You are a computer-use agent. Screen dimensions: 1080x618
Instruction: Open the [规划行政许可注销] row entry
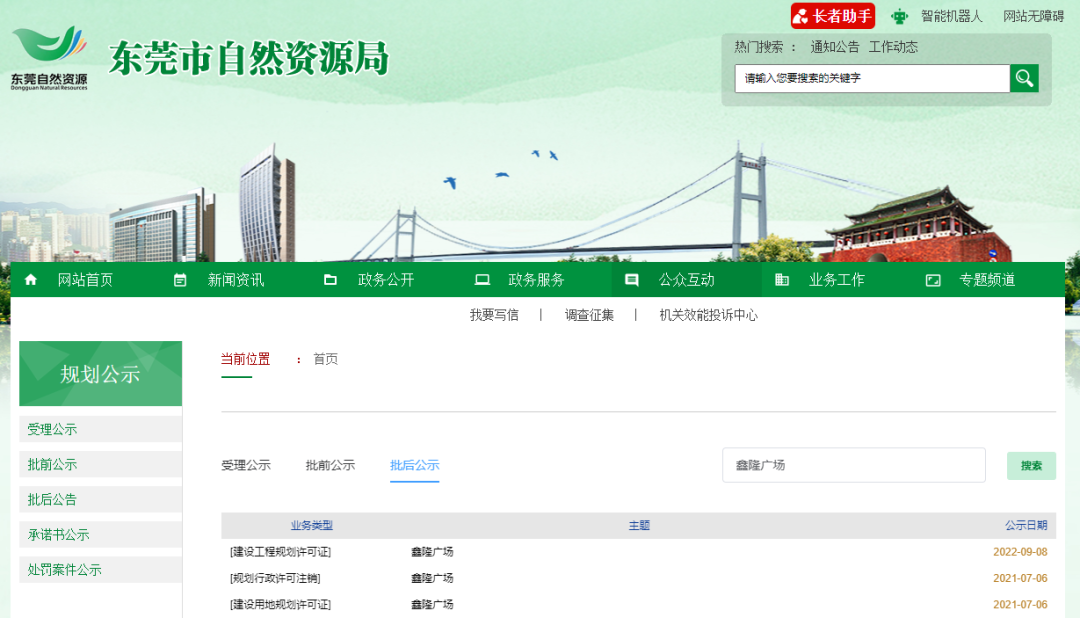[x=275, y=578]
